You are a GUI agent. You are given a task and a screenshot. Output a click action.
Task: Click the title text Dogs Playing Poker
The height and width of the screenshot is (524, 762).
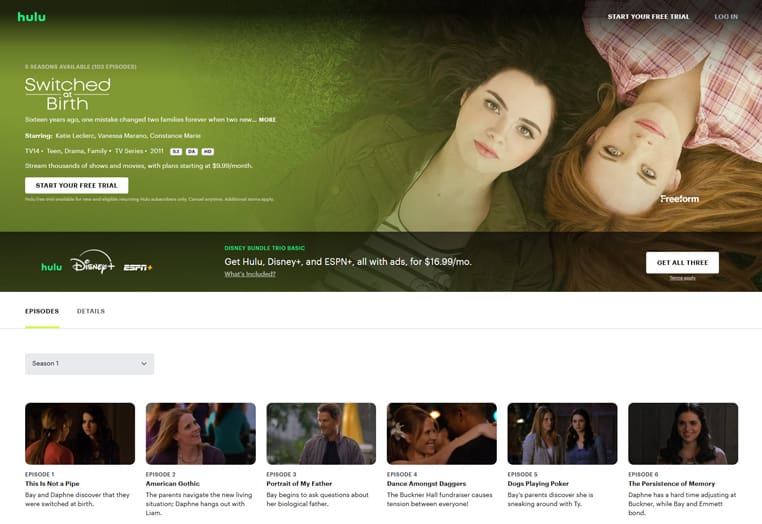538,484
